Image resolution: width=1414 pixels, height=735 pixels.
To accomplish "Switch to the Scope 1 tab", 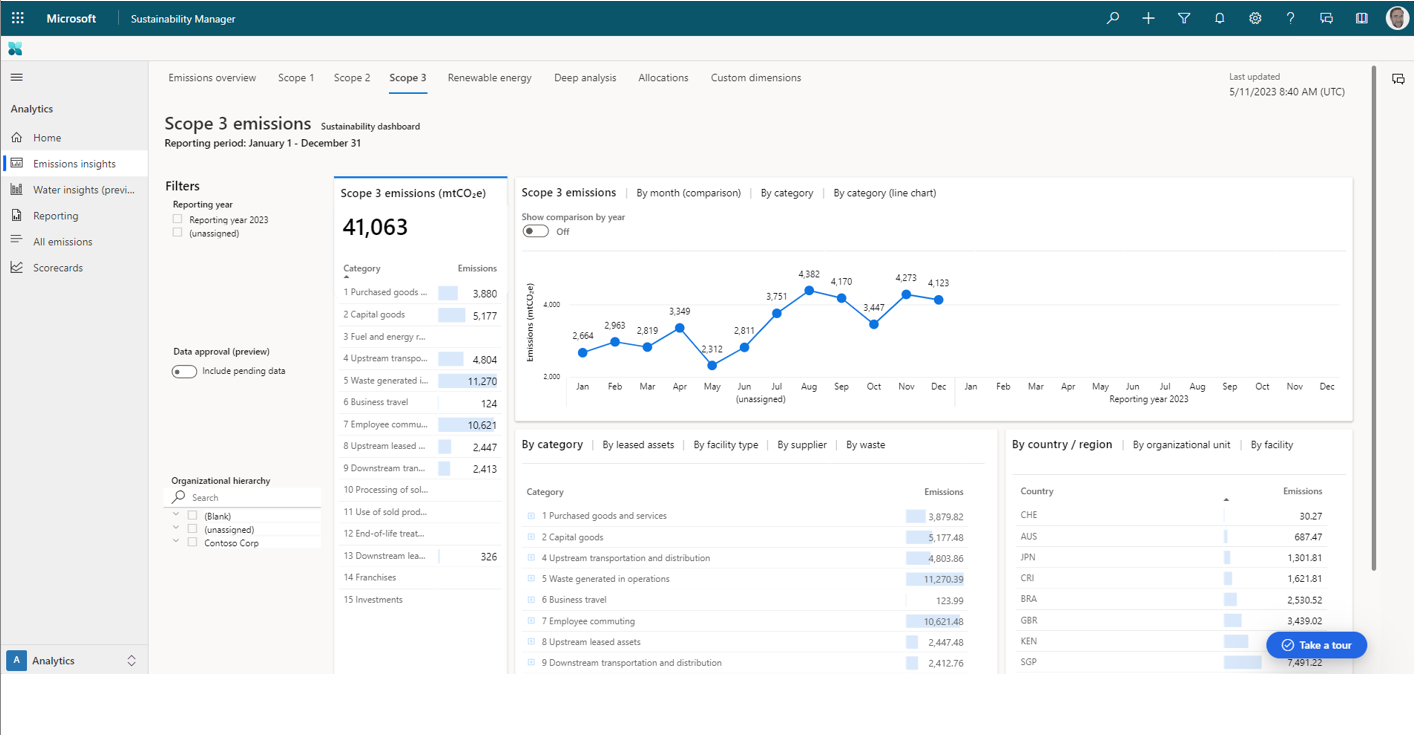I will 296,77.
